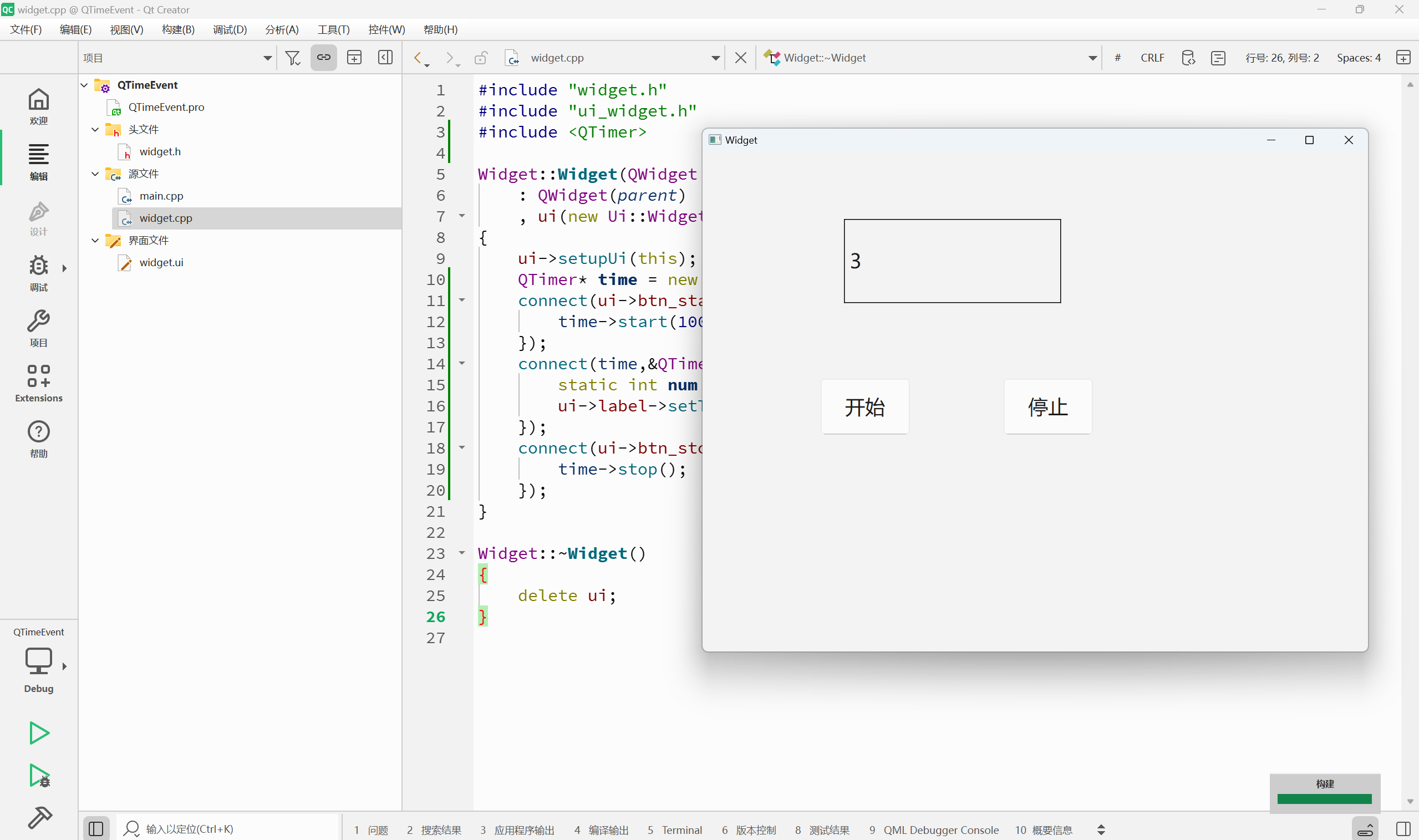Open the Design mode in sidebar

[38, 218]
